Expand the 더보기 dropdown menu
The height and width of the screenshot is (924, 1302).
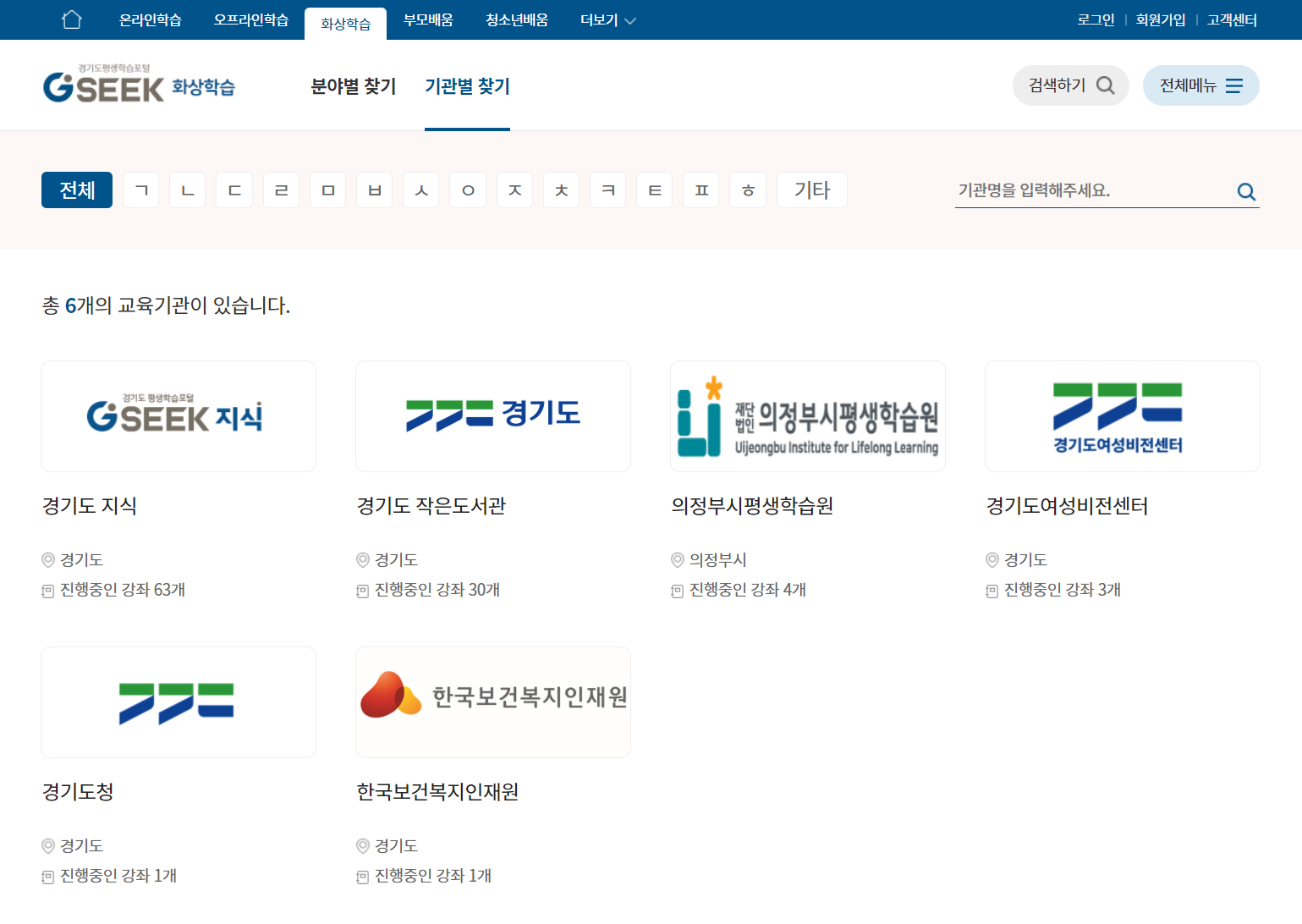(x=606, y=19)
